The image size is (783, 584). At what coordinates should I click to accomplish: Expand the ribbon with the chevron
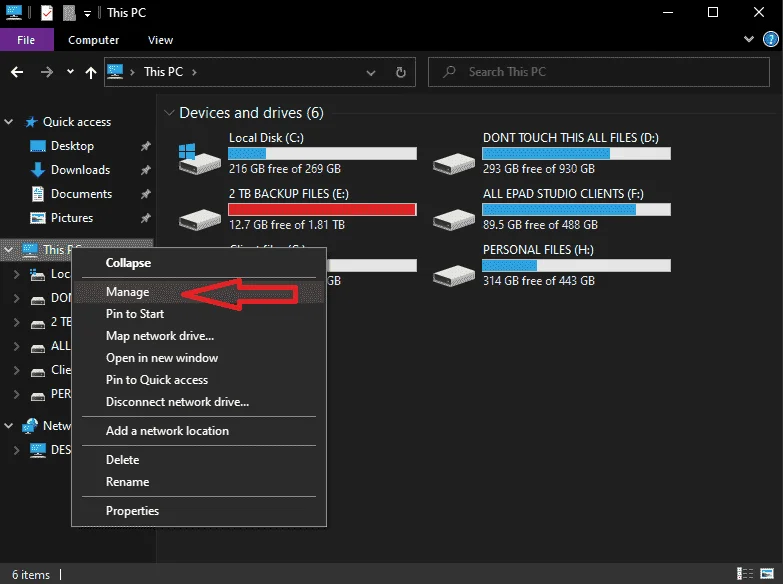749,39
